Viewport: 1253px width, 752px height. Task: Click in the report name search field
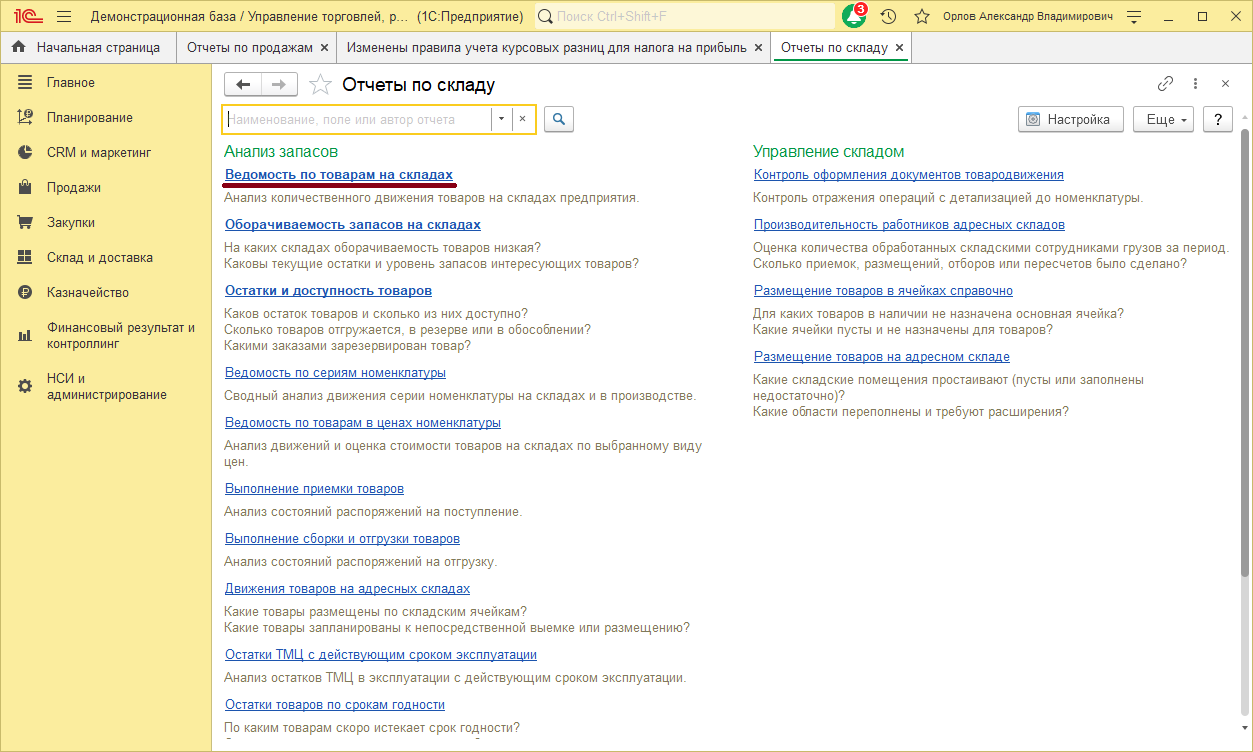click(356, 119)
